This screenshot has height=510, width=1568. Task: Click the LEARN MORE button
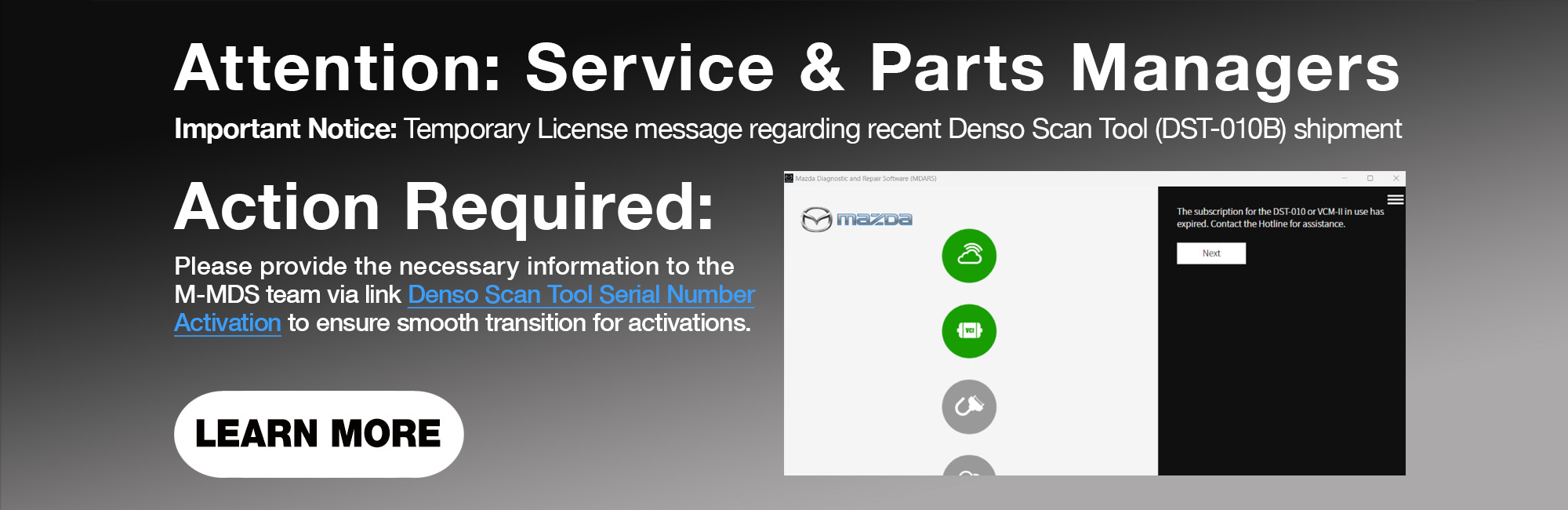tap(318, 434)
